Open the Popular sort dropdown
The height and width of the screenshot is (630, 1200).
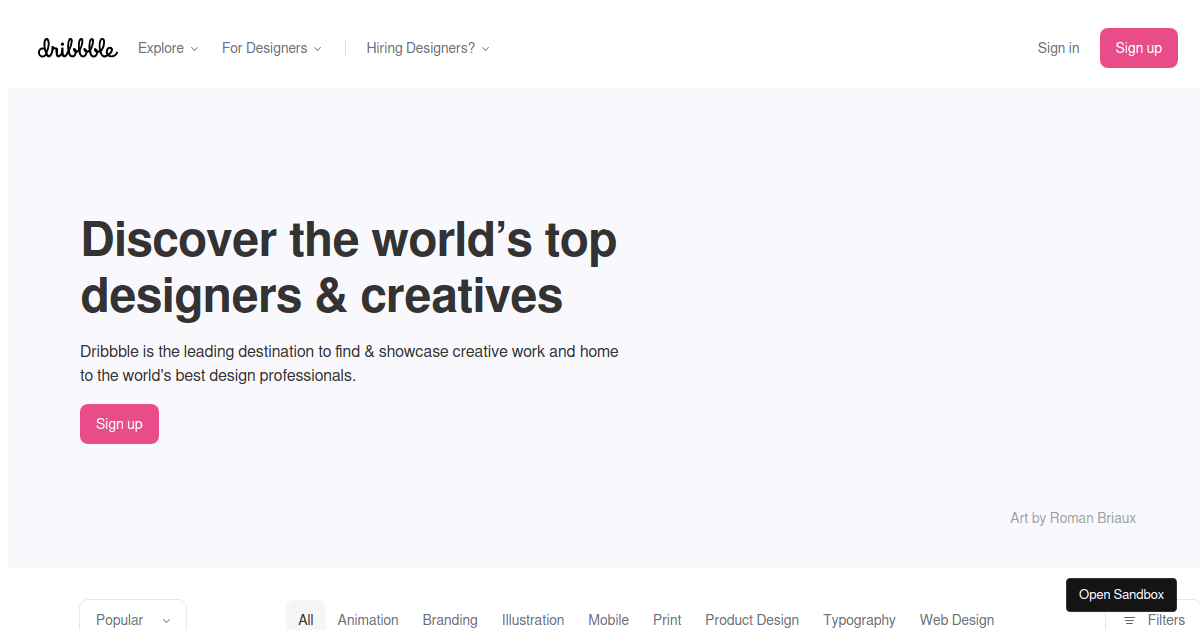(x=132, y=619)
